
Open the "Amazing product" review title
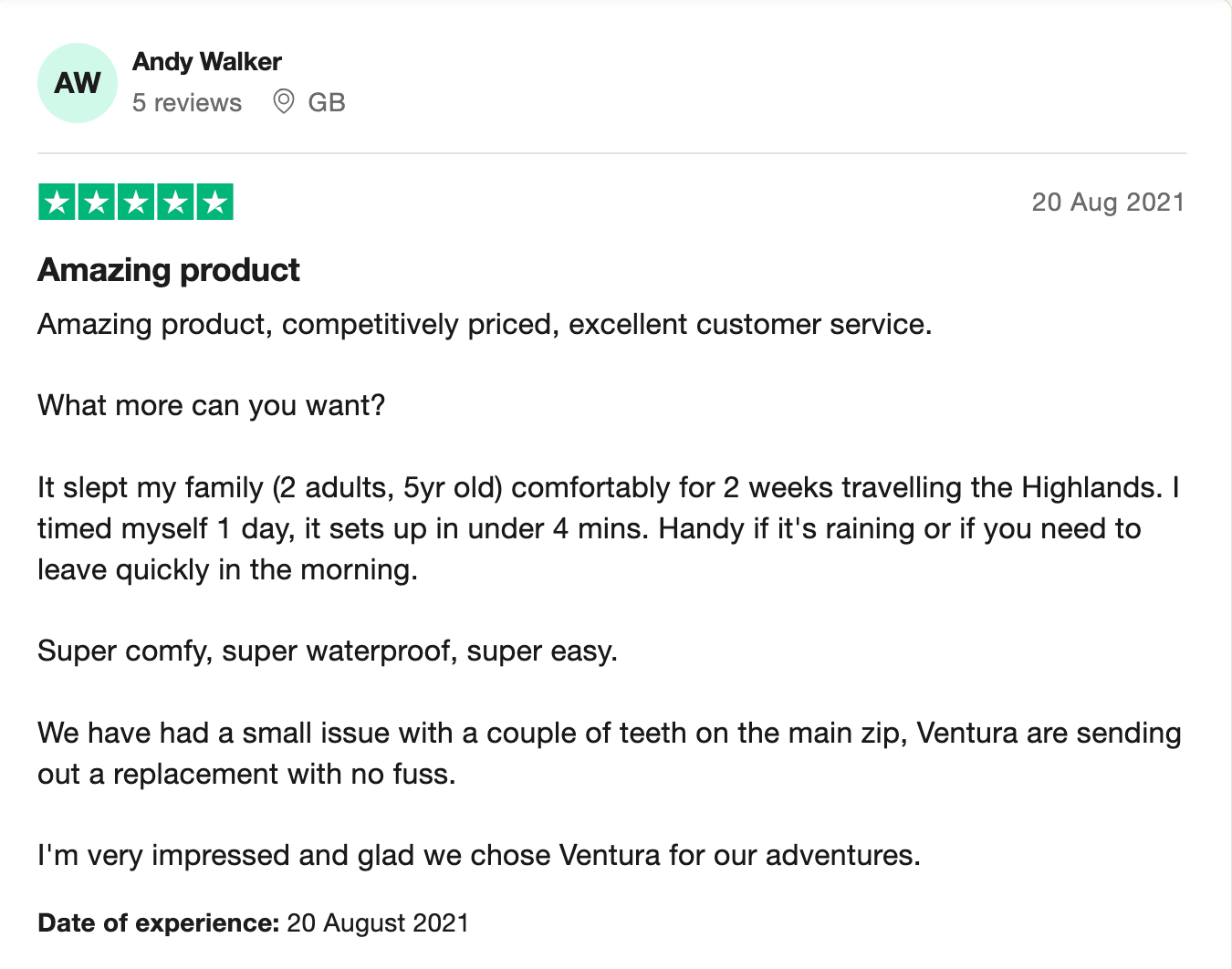coord(169,270)
